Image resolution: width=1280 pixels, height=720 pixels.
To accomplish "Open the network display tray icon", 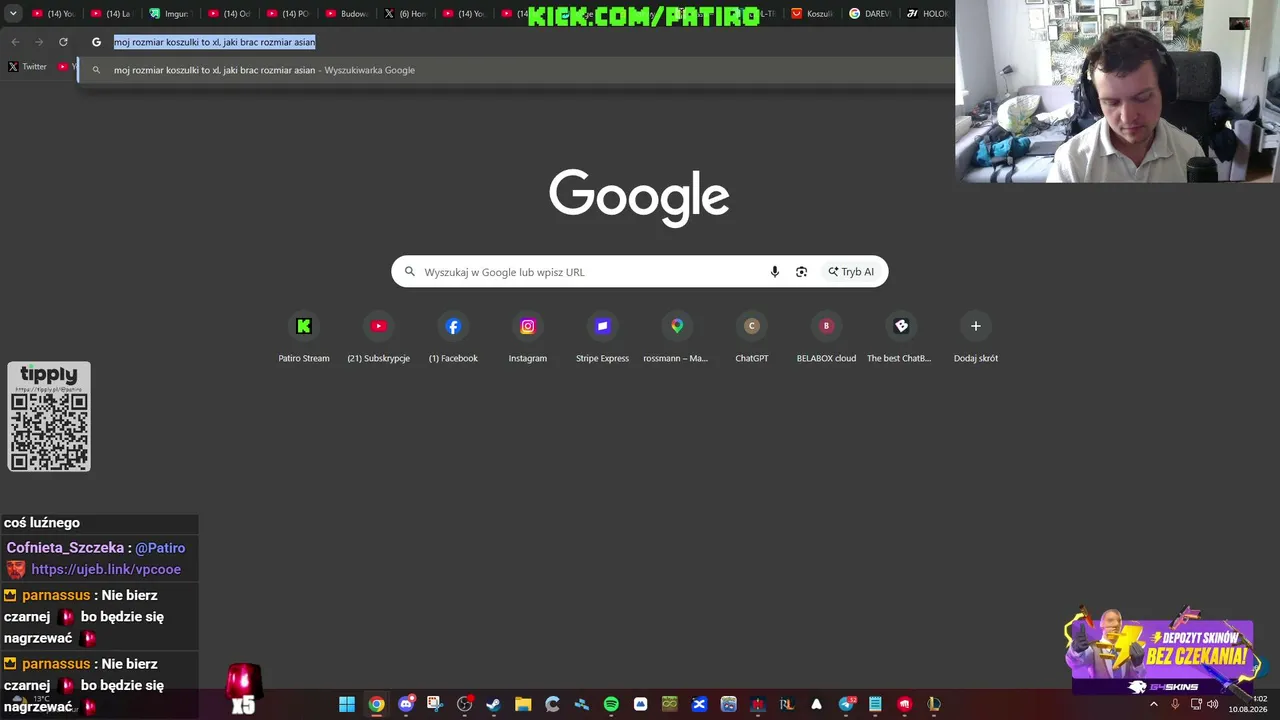I will point(1196,704).
